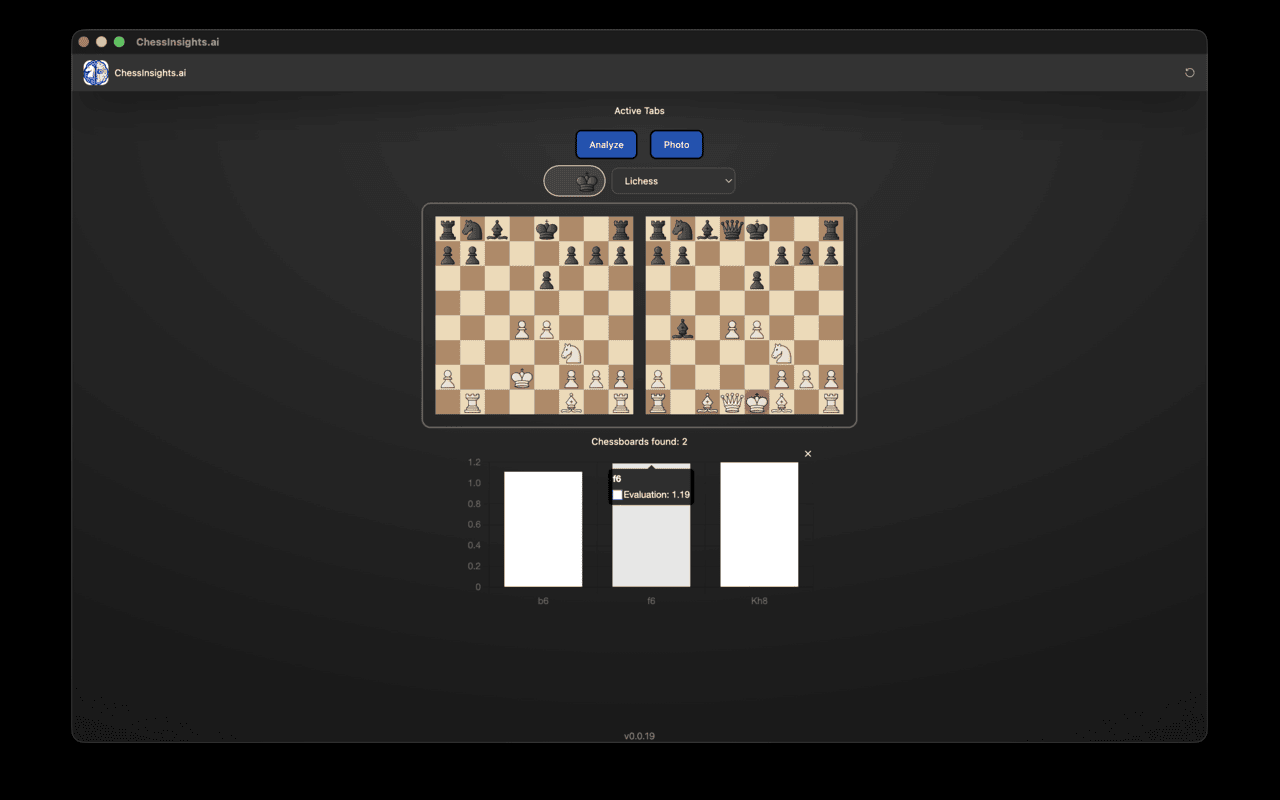
Task: Click the Kh8 move label on the chart
Action: (x=759, y=601)
